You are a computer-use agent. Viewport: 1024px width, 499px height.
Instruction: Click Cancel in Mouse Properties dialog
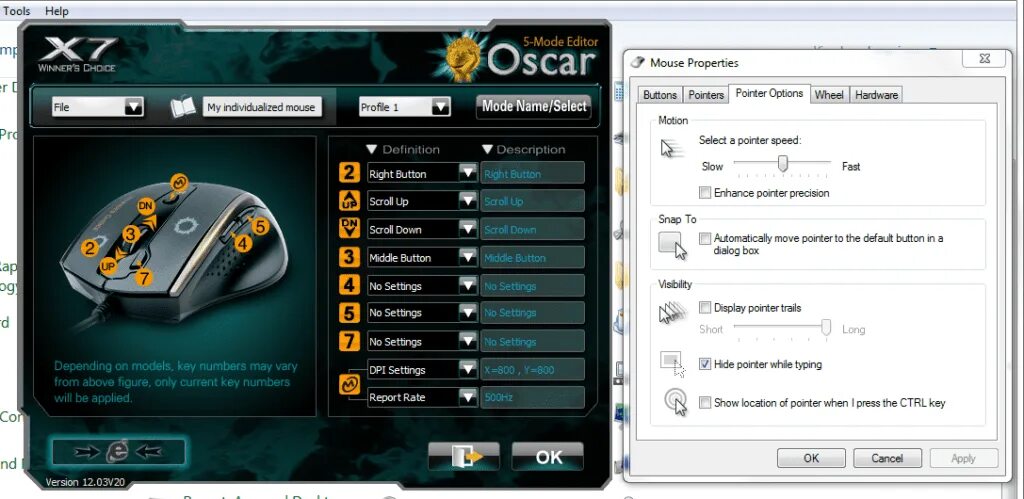pyautogui.click(x=887, y=458)
